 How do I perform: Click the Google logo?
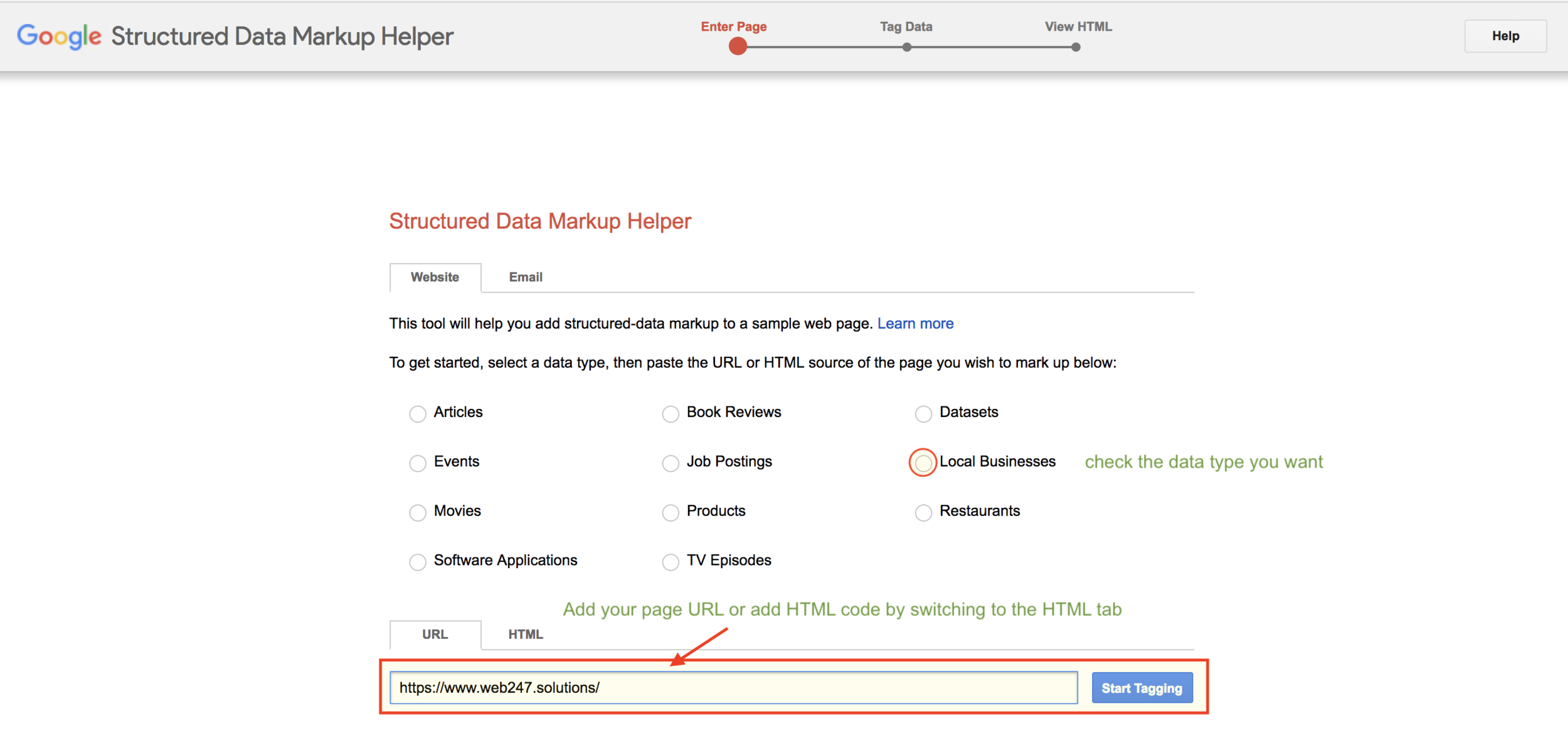tap(59, 36)
